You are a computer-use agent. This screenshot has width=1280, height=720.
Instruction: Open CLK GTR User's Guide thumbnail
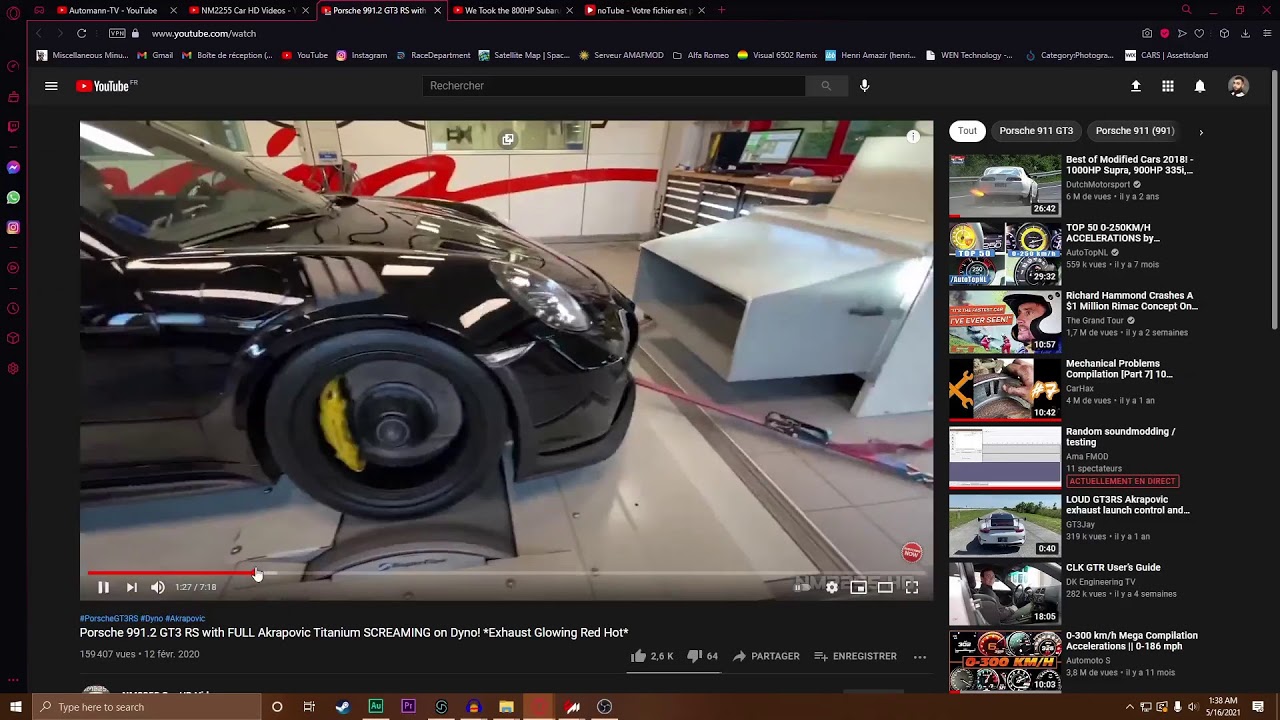1005,594
